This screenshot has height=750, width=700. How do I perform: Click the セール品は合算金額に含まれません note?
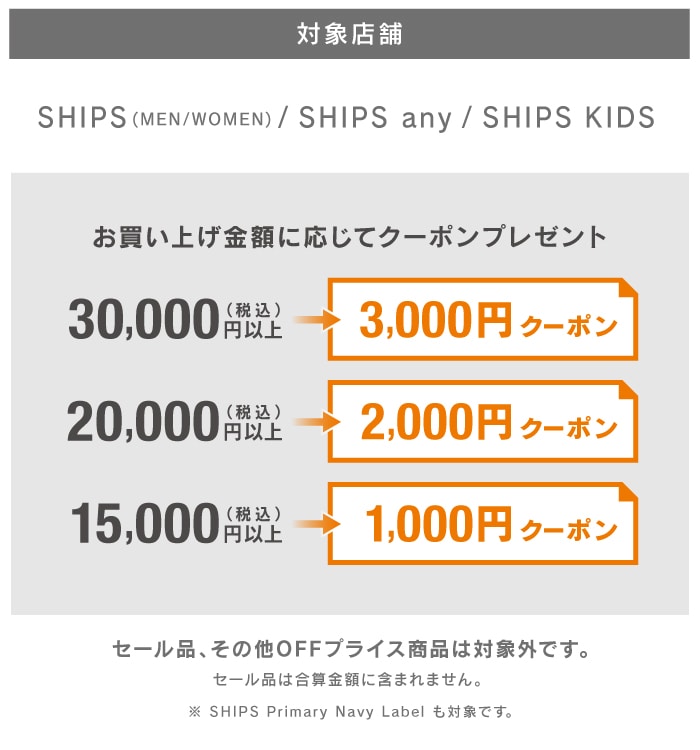tap(349, 682)
